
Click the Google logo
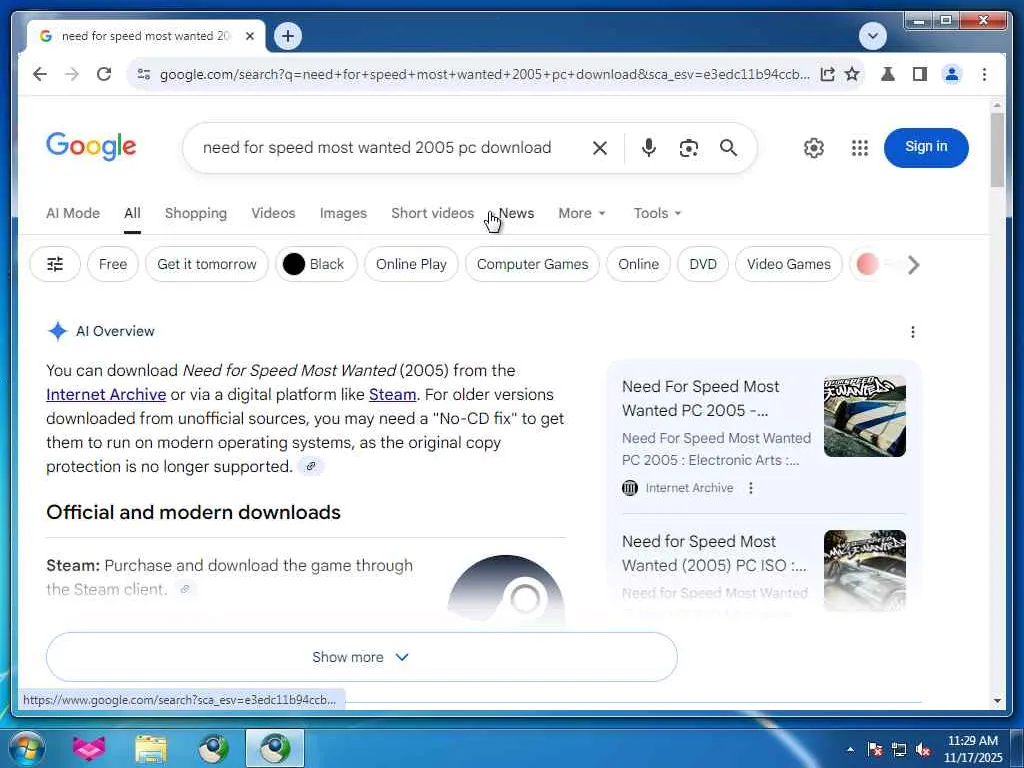[x=91, y=146]
